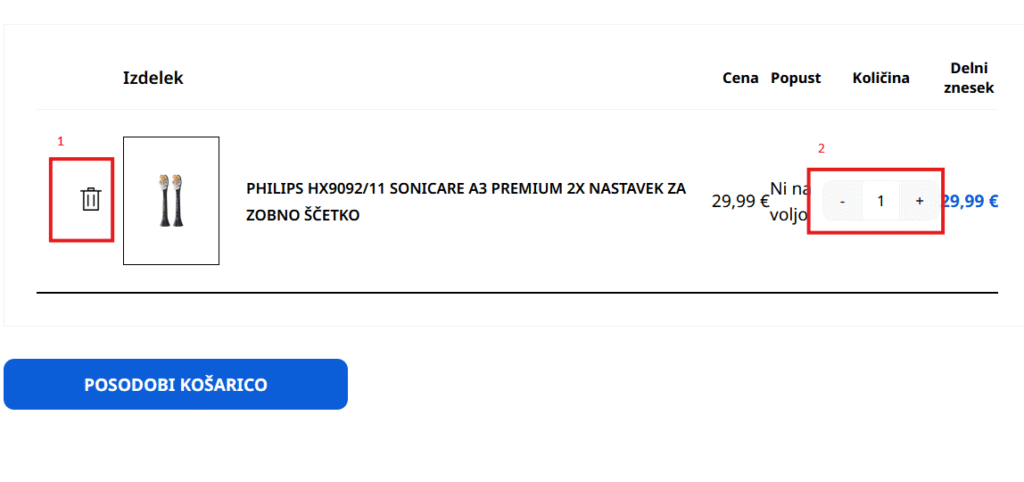Click the 'Ni na voljo' discount text
The height and width of the screenshot is (482, 1024).
tap(789, 200)
